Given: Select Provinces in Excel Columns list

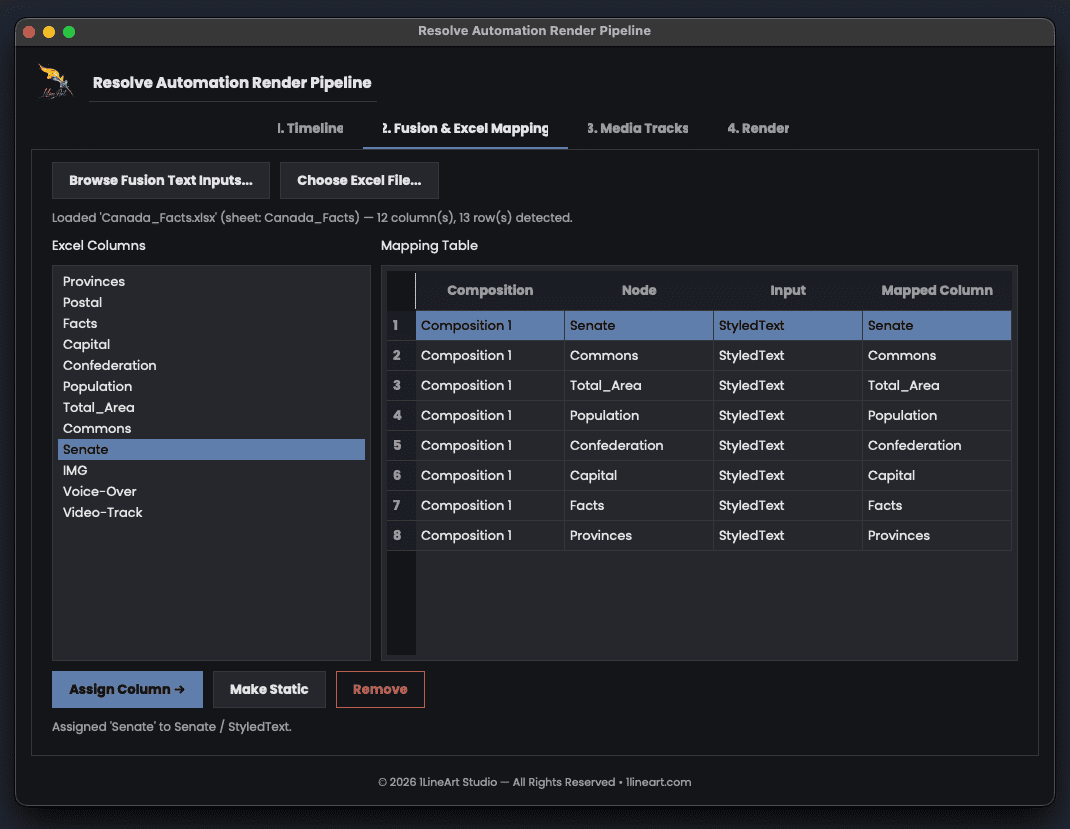Looking at the screenshot, I should pyautogui.click(x=212, y=281).
